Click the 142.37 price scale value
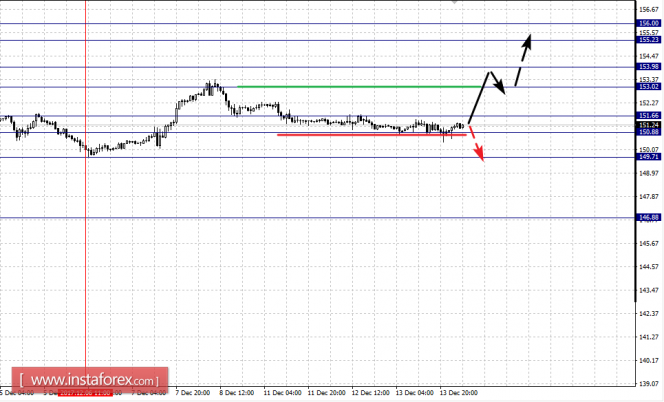The image size is (664, 402). click(x=649, y=313)
